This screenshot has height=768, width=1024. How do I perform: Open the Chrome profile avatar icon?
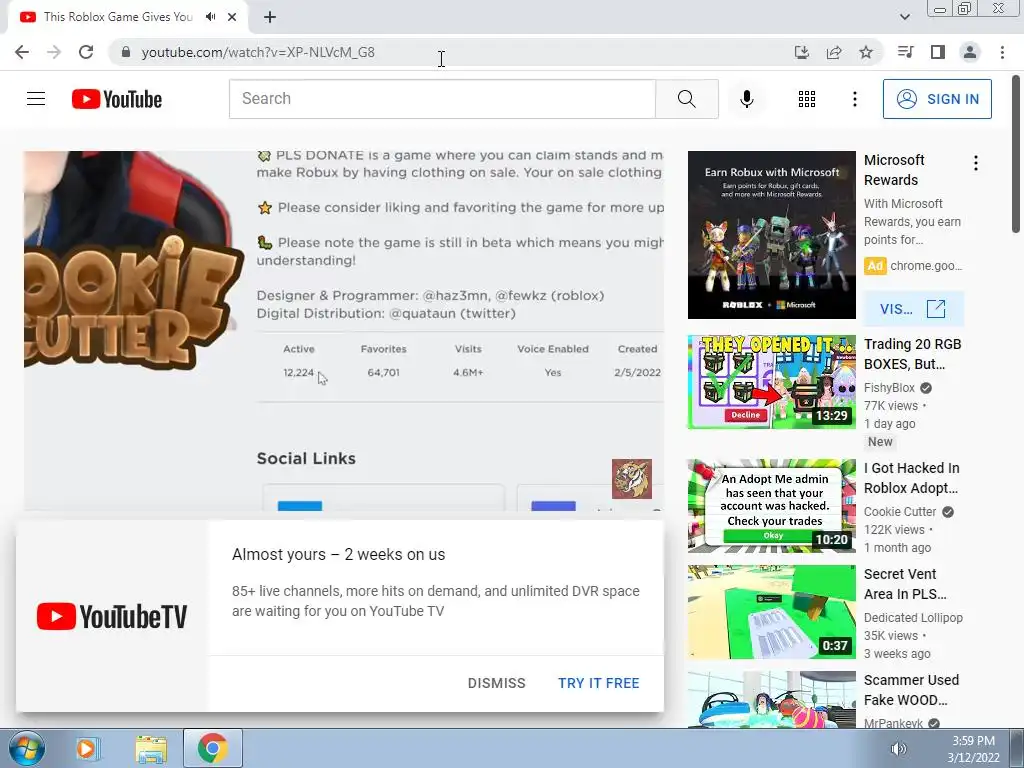970,52
